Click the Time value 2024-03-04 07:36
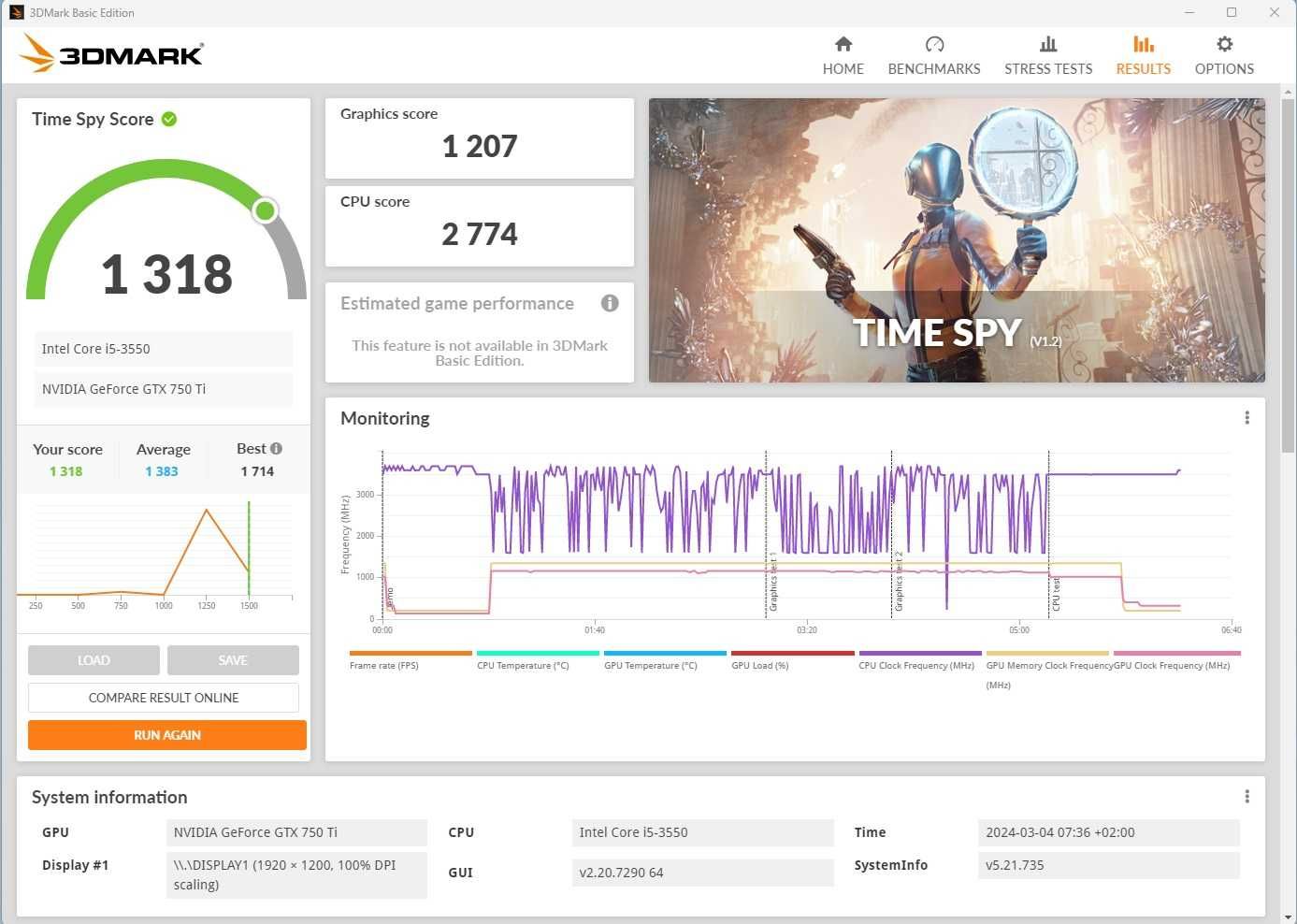1297x924 pixels. coord(1109,832)
